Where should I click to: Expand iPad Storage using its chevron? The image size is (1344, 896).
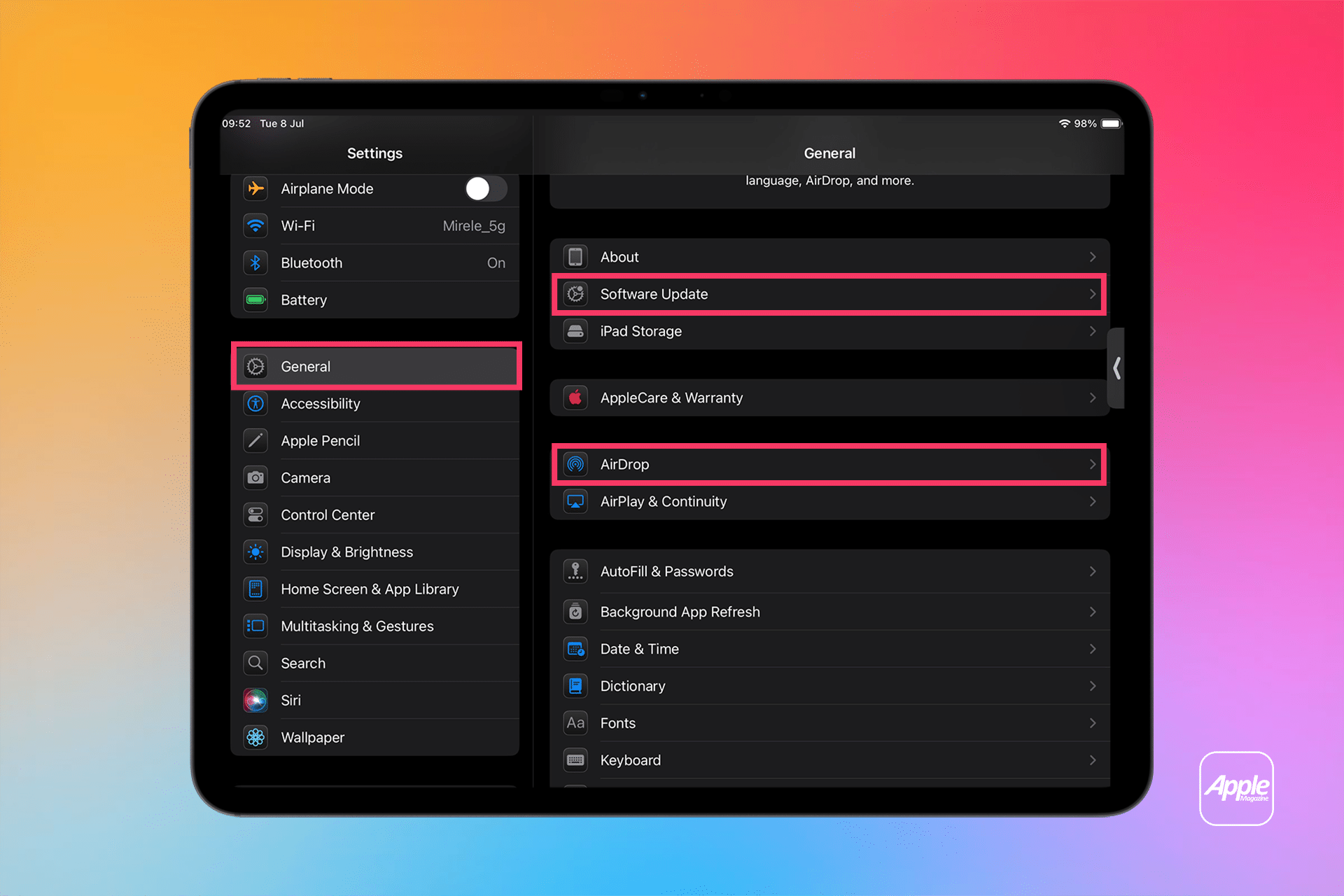coord(1093,331)
